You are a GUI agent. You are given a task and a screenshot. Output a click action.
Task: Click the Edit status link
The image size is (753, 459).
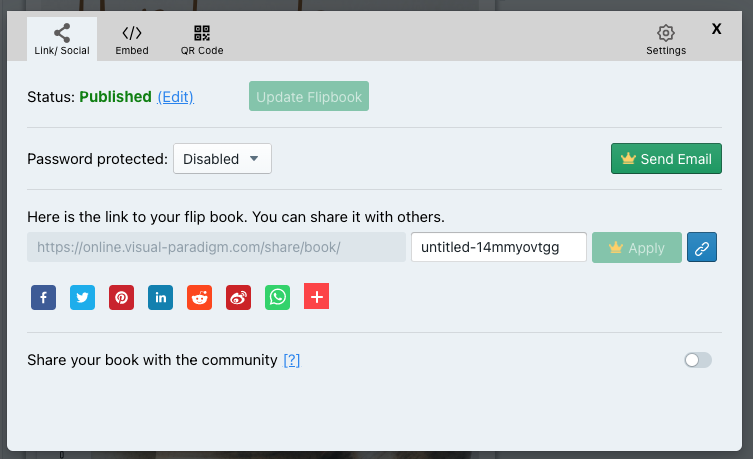[175, 97]
